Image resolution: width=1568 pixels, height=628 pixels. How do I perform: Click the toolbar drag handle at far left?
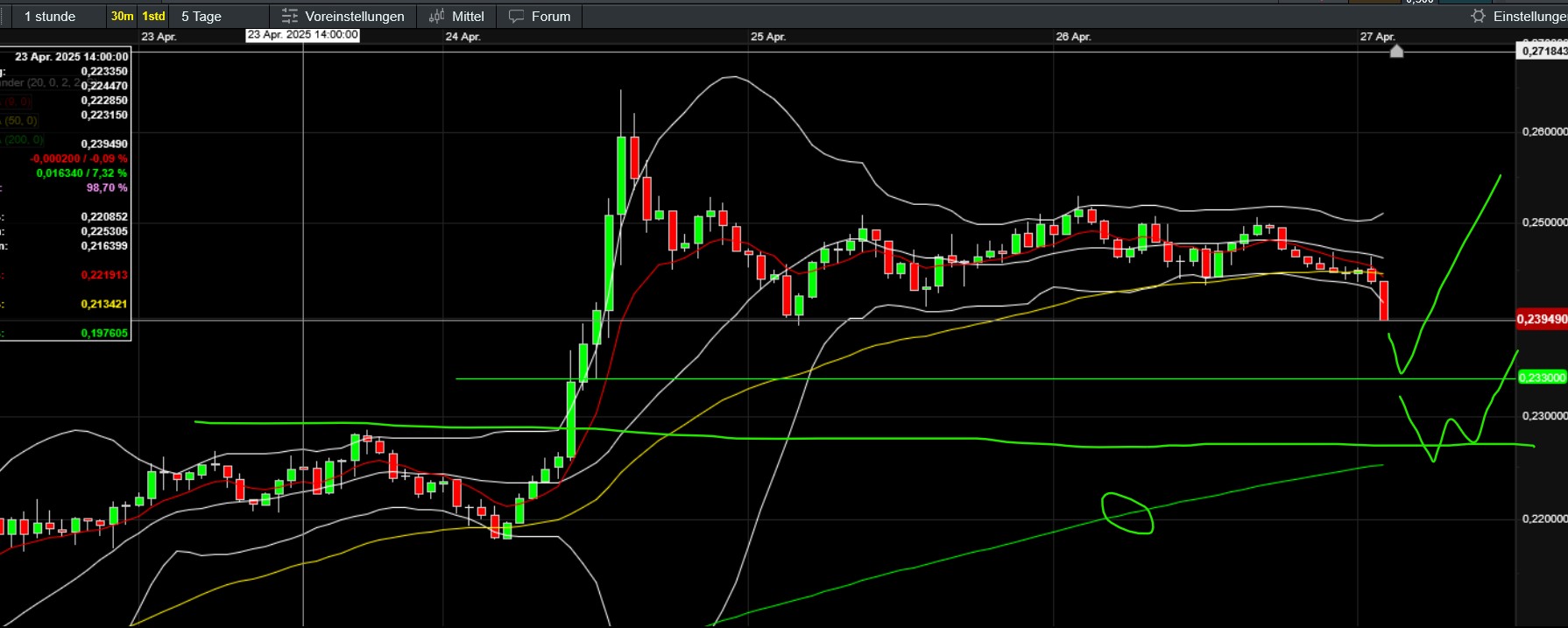pyautogui.click(x=3, y=16)
